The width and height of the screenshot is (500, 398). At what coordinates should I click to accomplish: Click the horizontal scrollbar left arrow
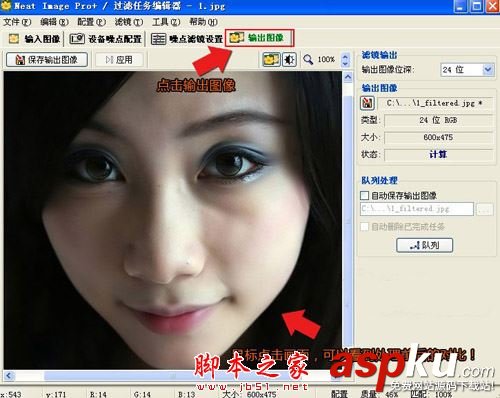(x=9, y=376)
